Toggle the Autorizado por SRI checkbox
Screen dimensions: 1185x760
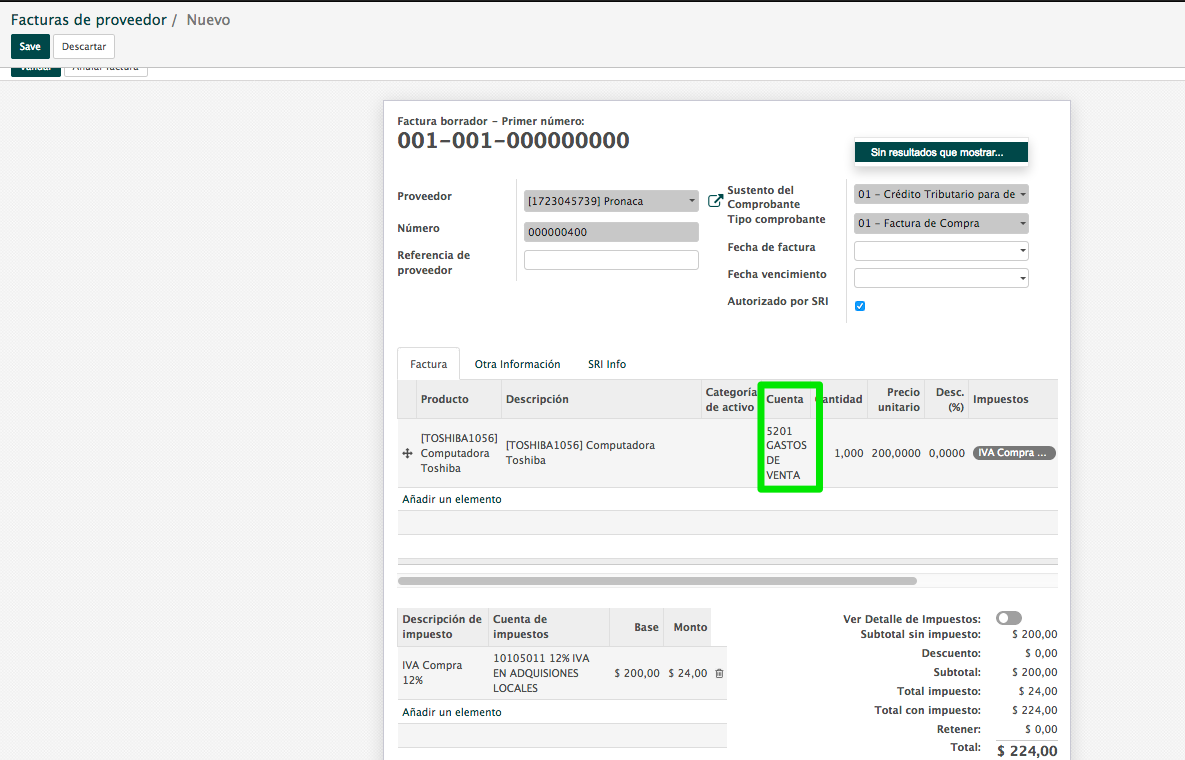pyautogui.click(x=860, y=306)
